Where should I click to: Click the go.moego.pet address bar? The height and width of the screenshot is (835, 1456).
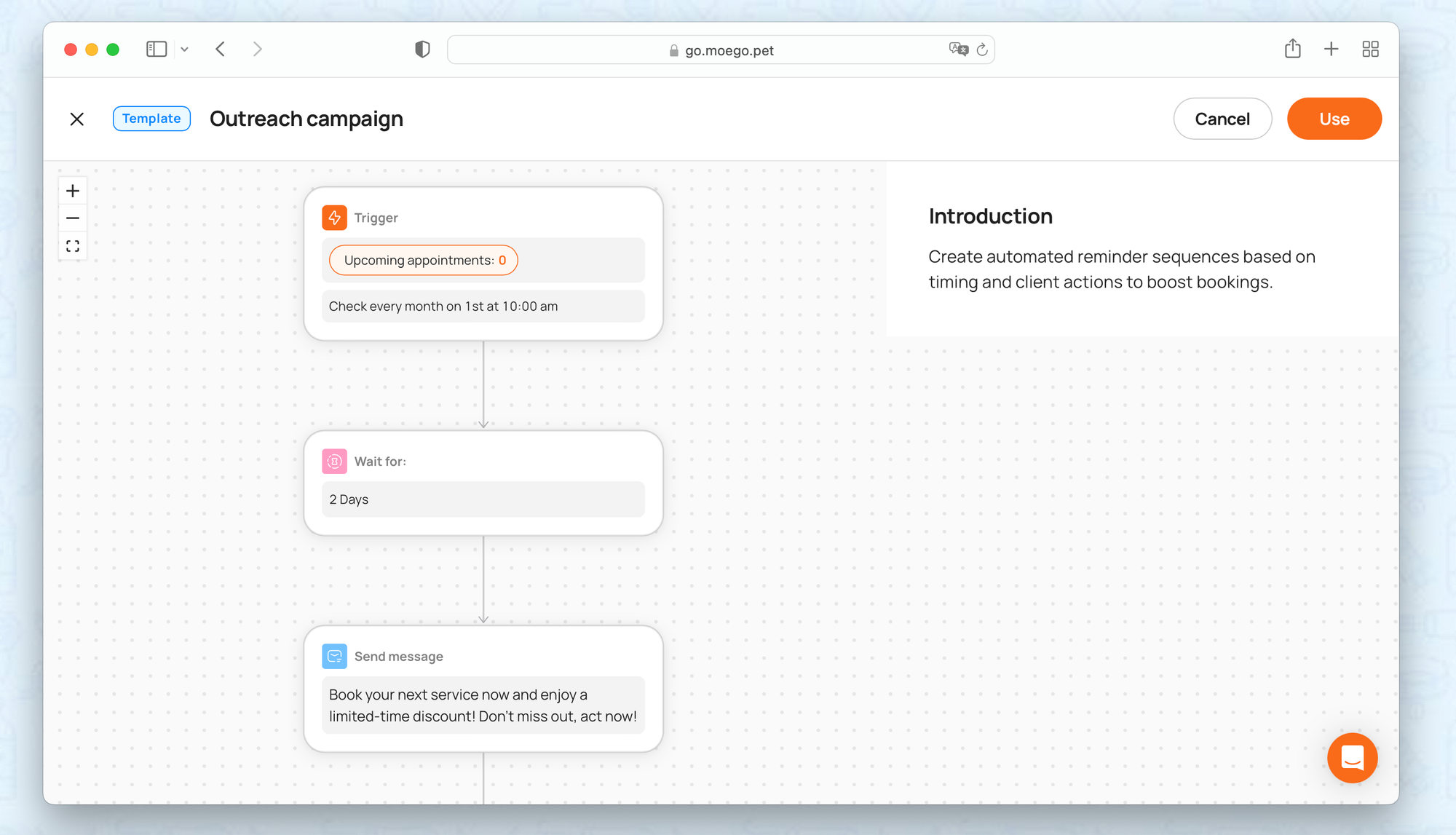(721, 50)
